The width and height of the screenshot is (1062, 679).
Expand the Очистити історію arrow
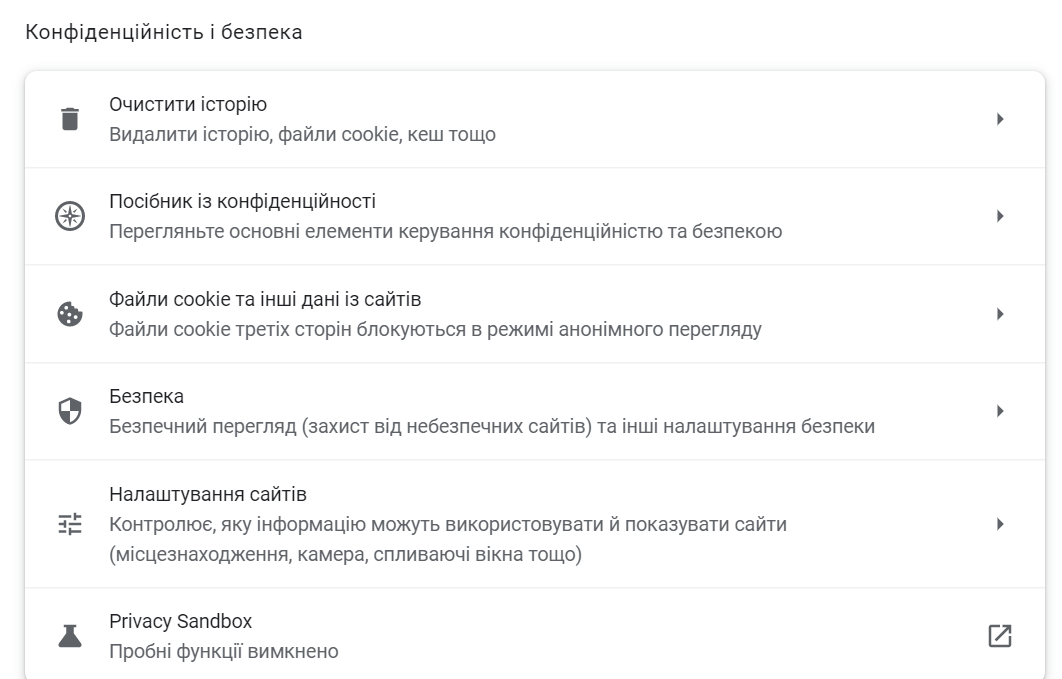[1000, 119]
